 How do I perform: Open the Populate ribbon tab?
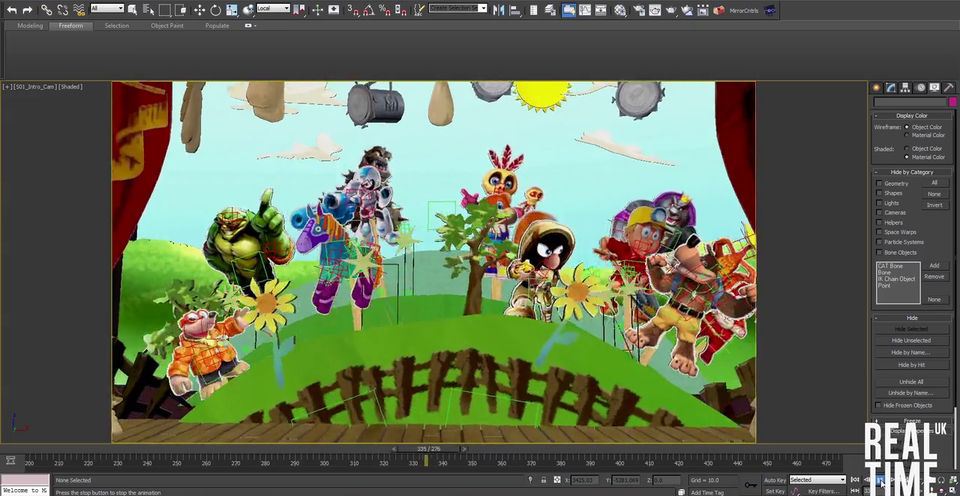(x=217, y=26)
